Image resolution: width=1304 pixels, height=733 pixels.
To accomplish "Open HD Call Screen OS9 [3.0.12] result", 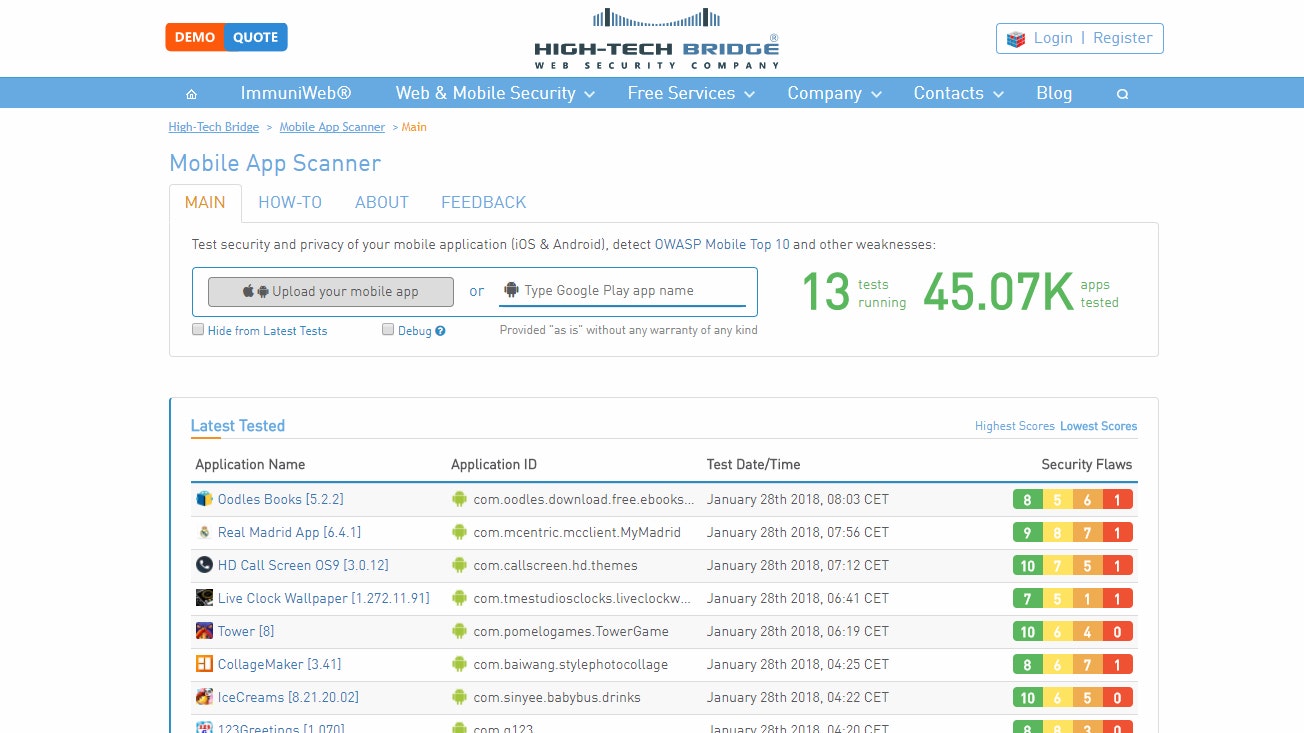I will pyautogui.click(x=303, y=565).
